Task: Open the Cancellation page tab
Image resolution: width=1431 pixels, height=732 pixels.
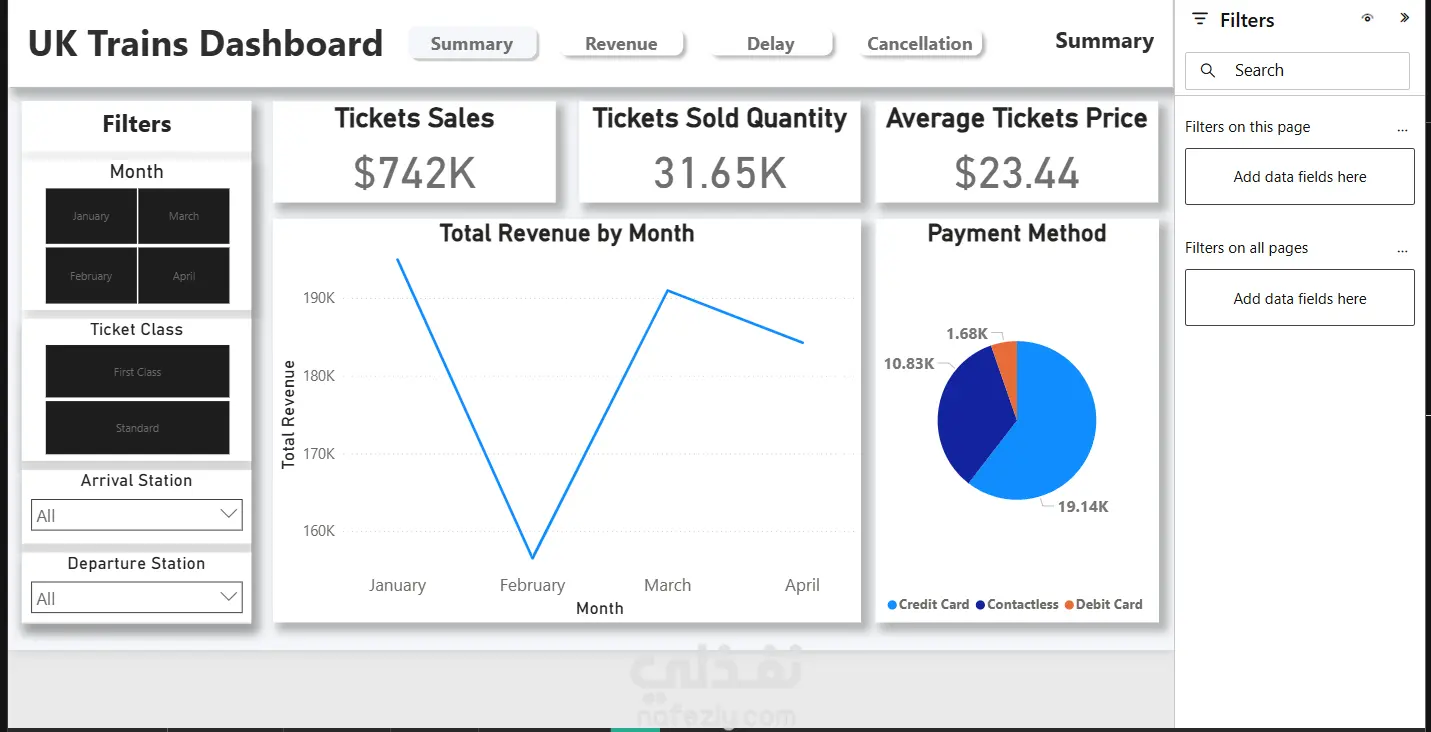Action: coord(919,44)
